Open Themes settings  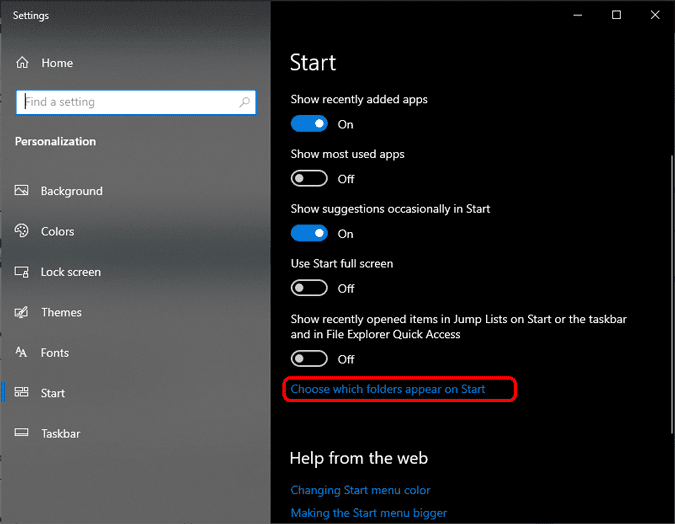61,312
